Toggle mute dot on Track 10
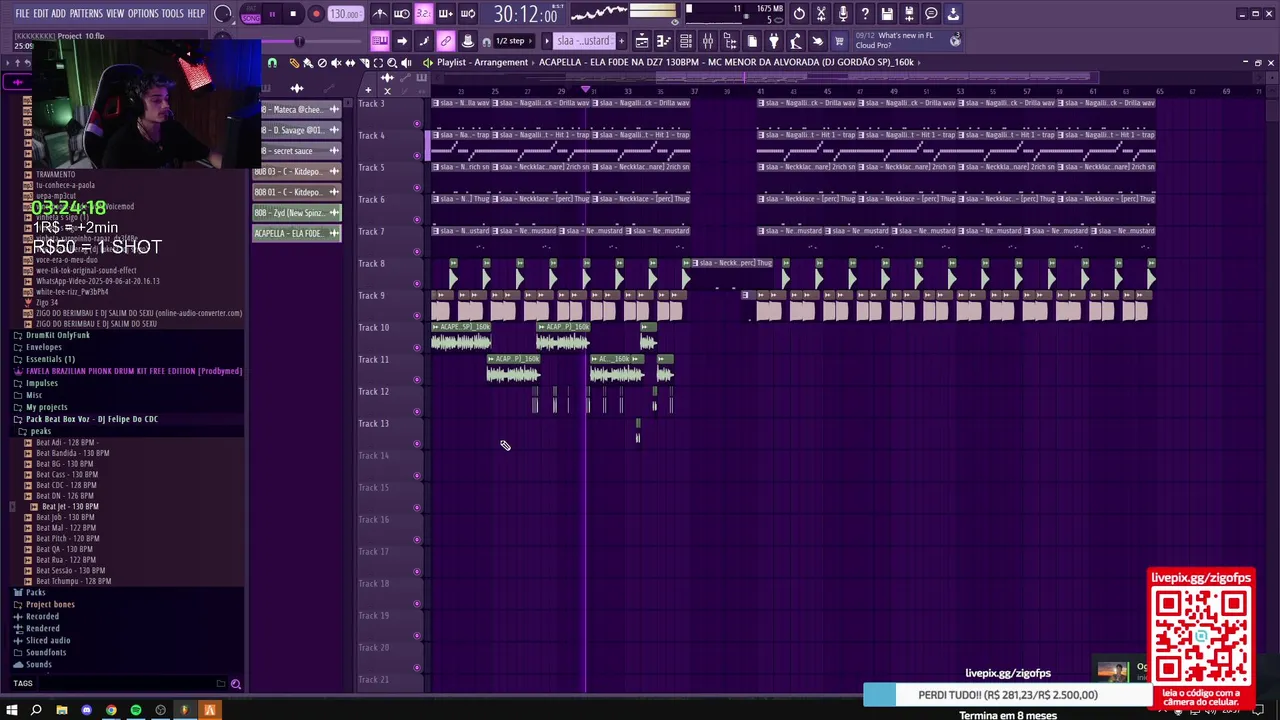1280x720 pixels. point(417,347)
